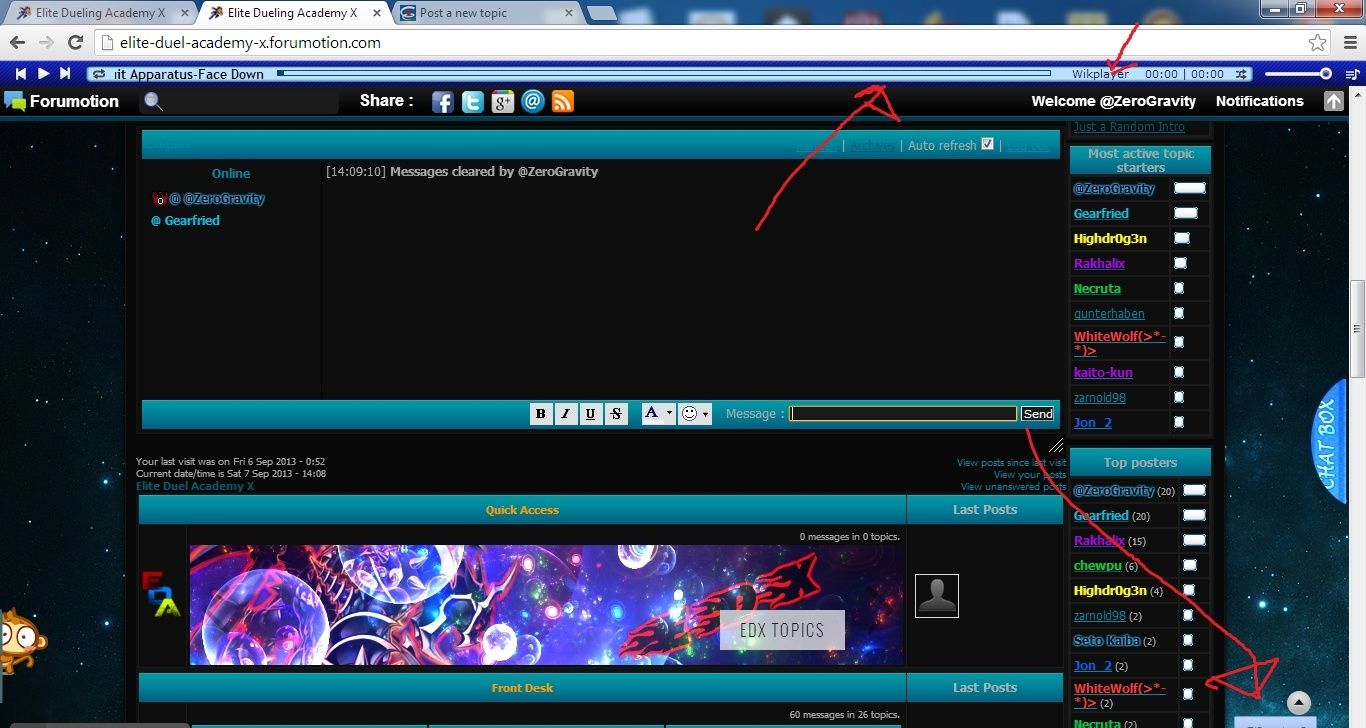The width and height of the screenshot is (1366, 728).
Task: Seek on the song progress bar
Action: tap(664, 73)
